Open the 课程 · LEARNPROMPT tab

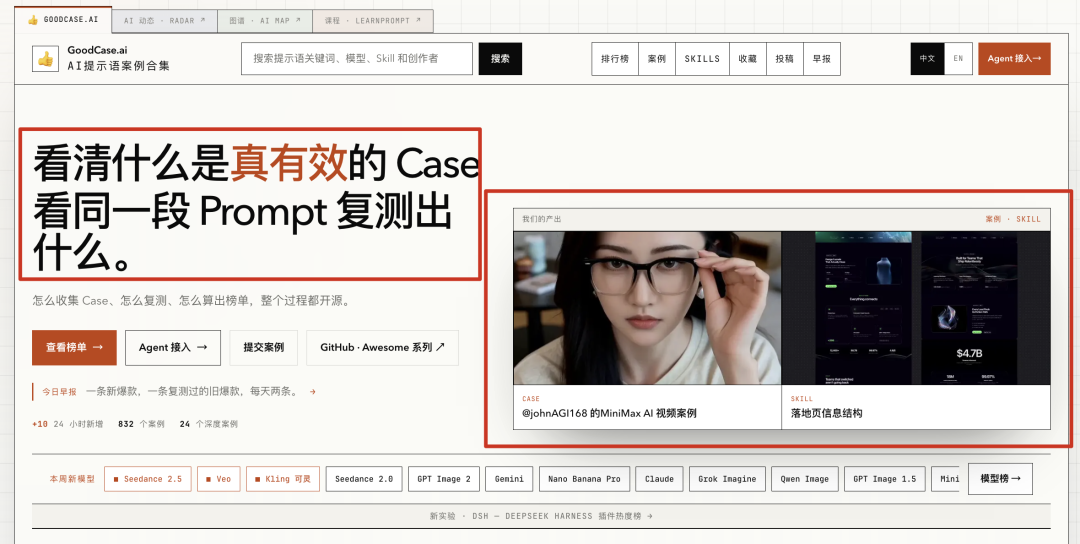click(373, 21)
